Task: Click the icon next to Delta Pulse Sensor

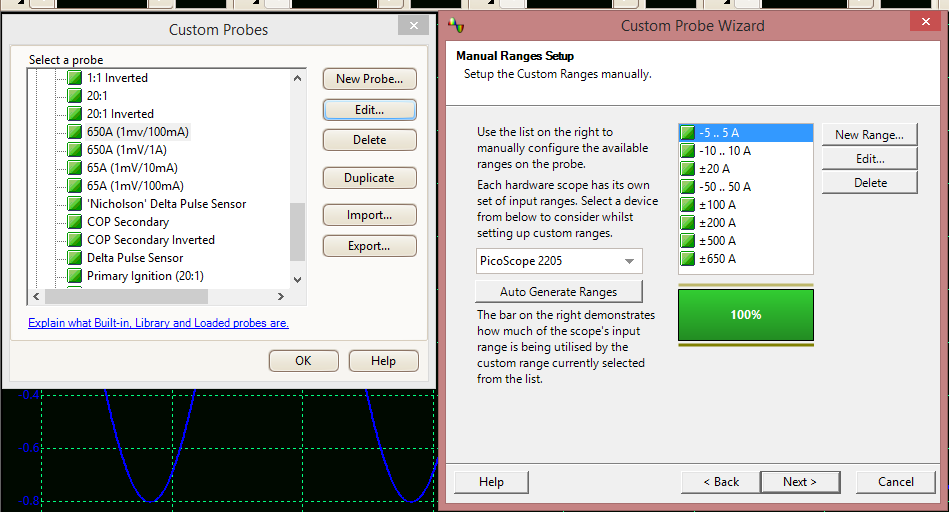Action: point(74,258)
